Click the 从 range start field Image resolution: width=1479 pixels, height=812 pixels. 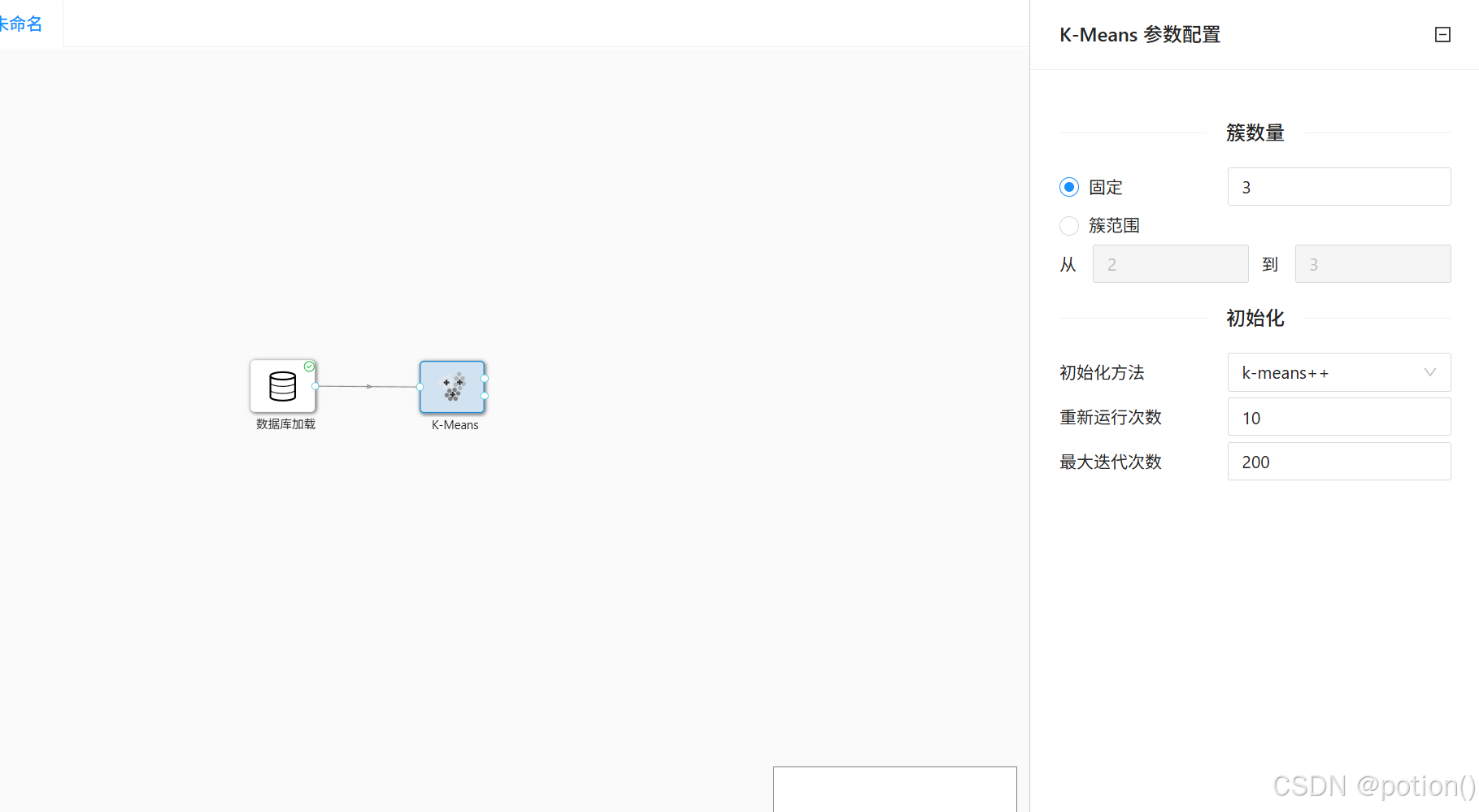[x=1170, y=264]
